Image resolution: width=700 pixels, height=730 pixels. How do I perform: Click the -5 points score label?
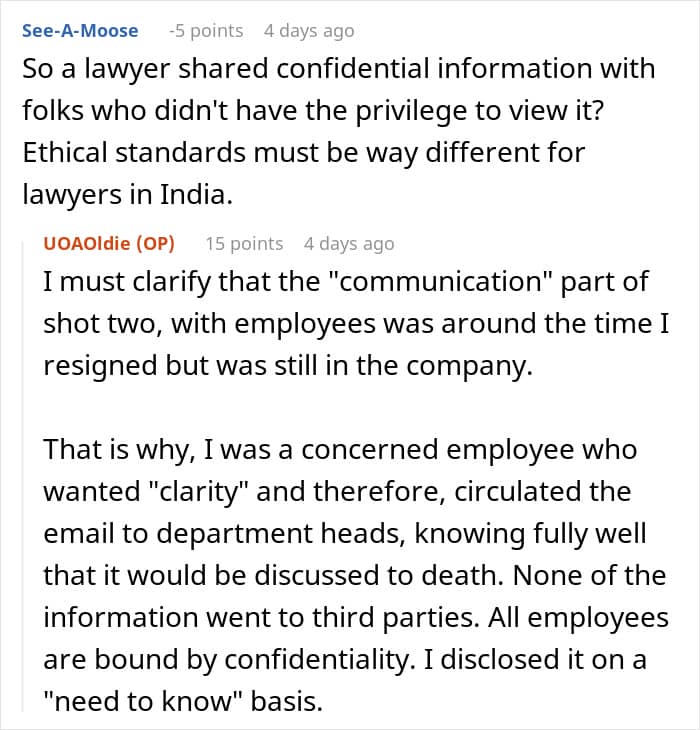pos(206,31)
